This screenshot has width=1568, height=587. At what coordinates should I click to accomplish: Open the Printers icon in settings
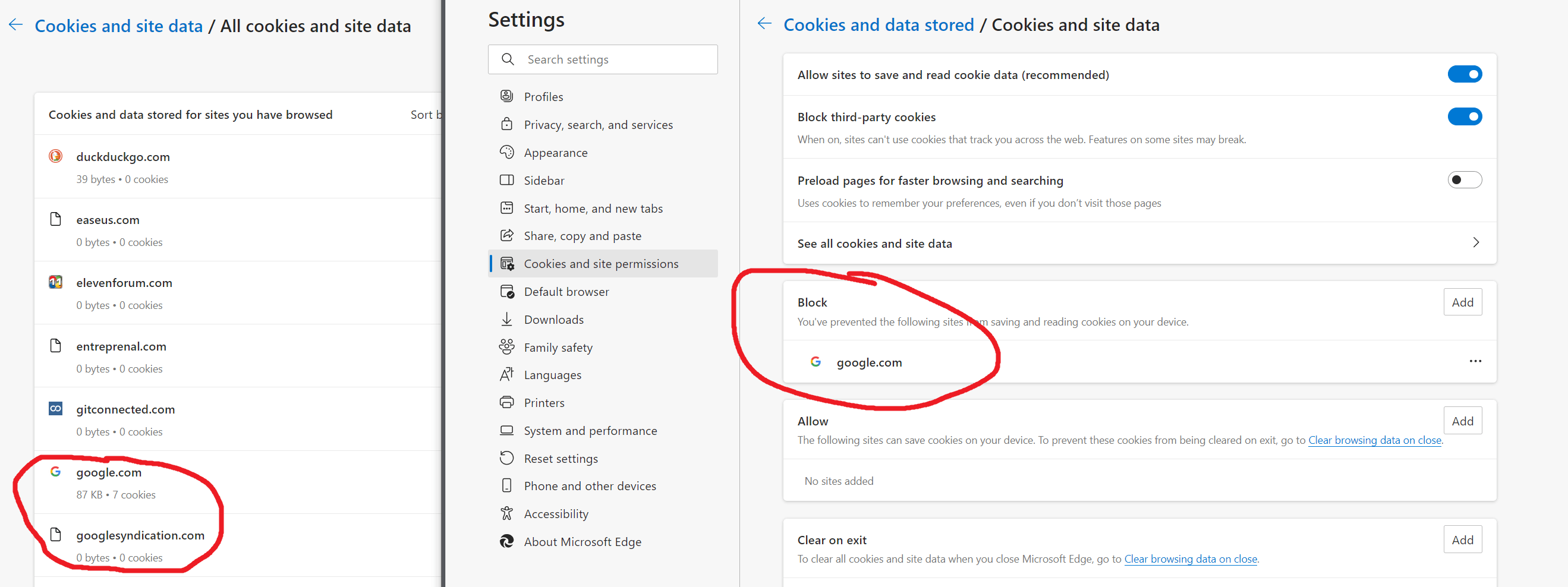click(x=506, y=402)
